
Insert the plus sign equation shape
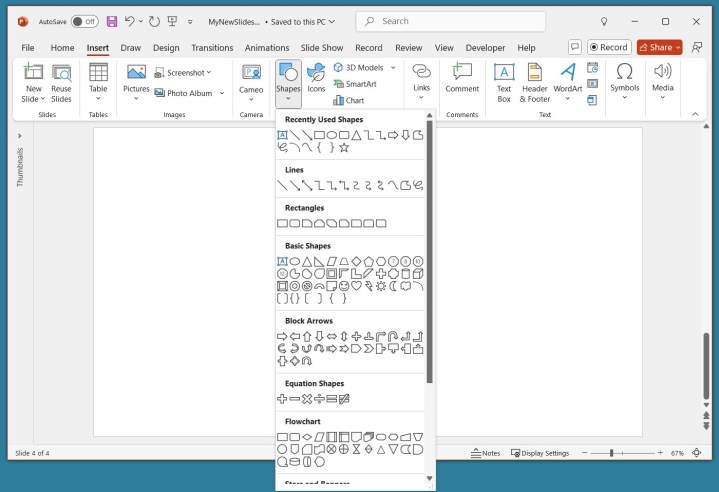[282, 399]
